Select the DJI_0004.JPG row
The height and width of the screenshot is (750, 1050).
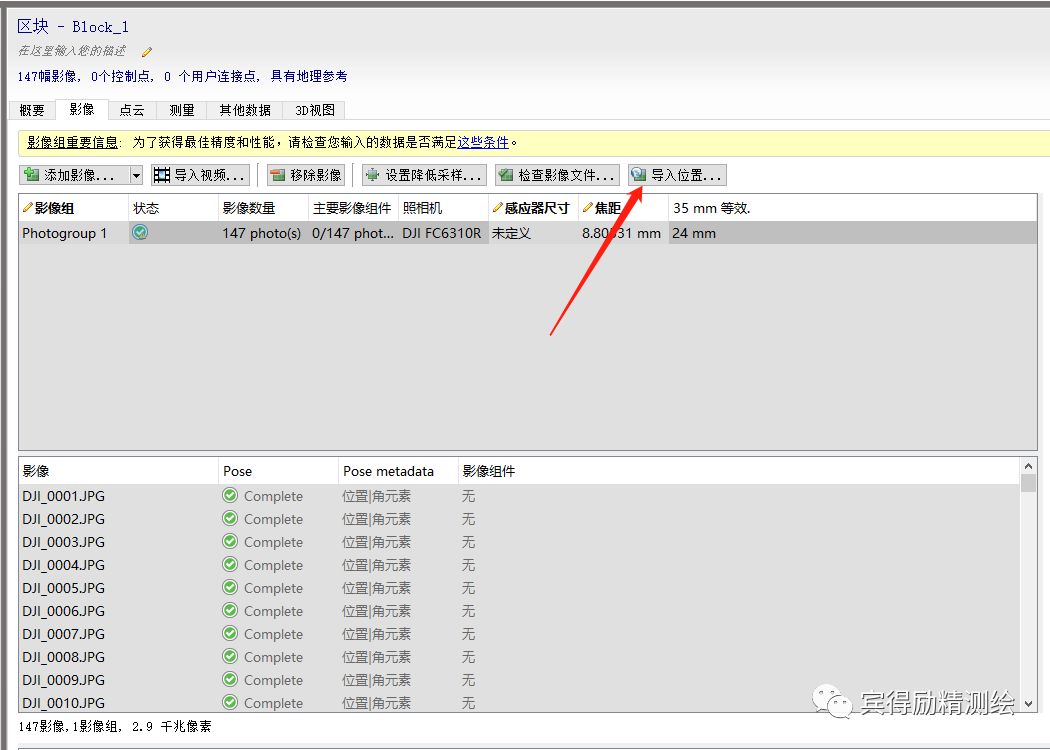tap(519, 565)
